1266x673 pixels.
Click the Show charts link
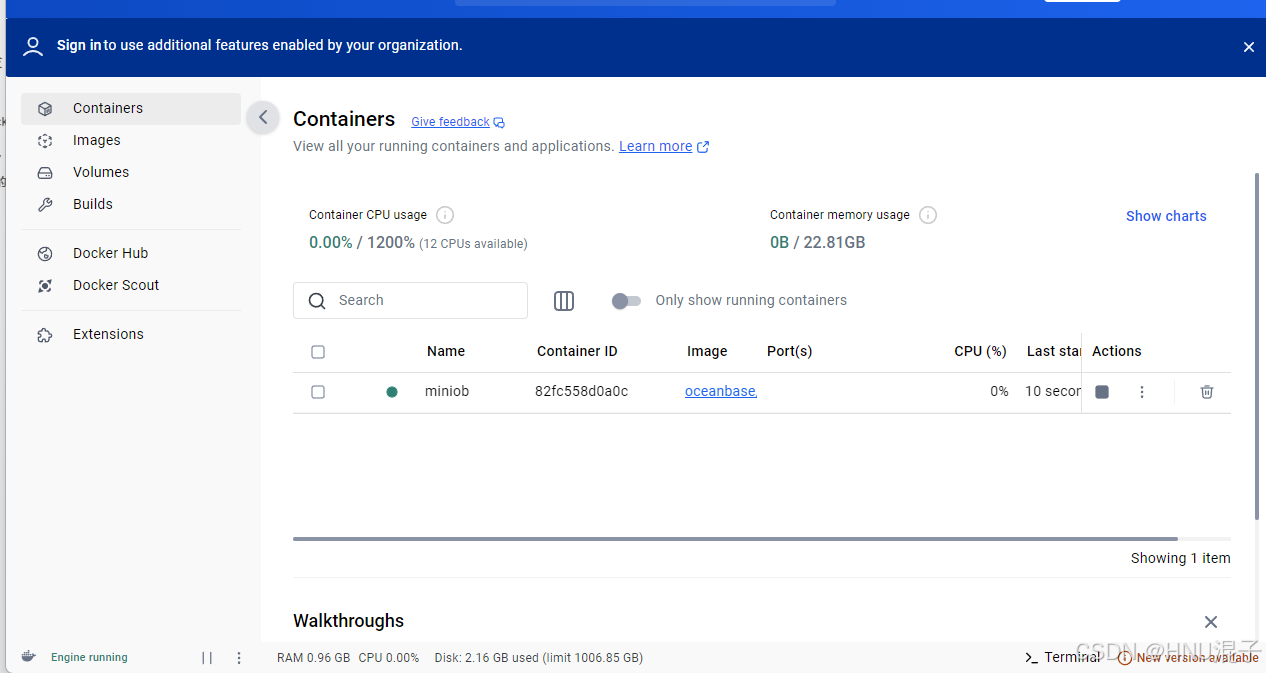[x=1166, y=216]
